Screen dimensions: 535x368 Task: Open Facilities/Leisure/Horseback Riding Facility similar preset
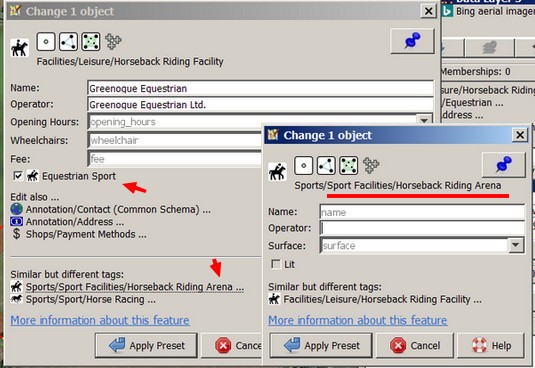pyautogui.click(x=382, y=299)
